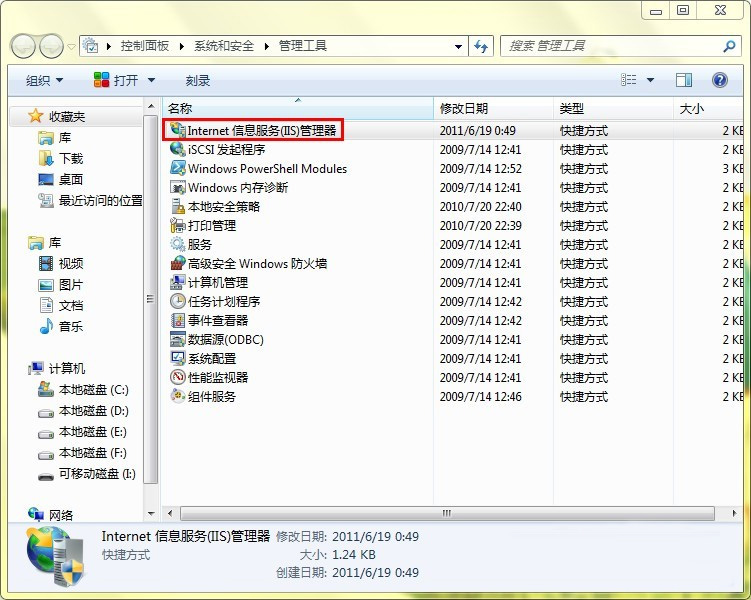Screen dimensions: 751x600
Task: Click the 搜索 管理工具 search field
Action: [x=610, y=46]
